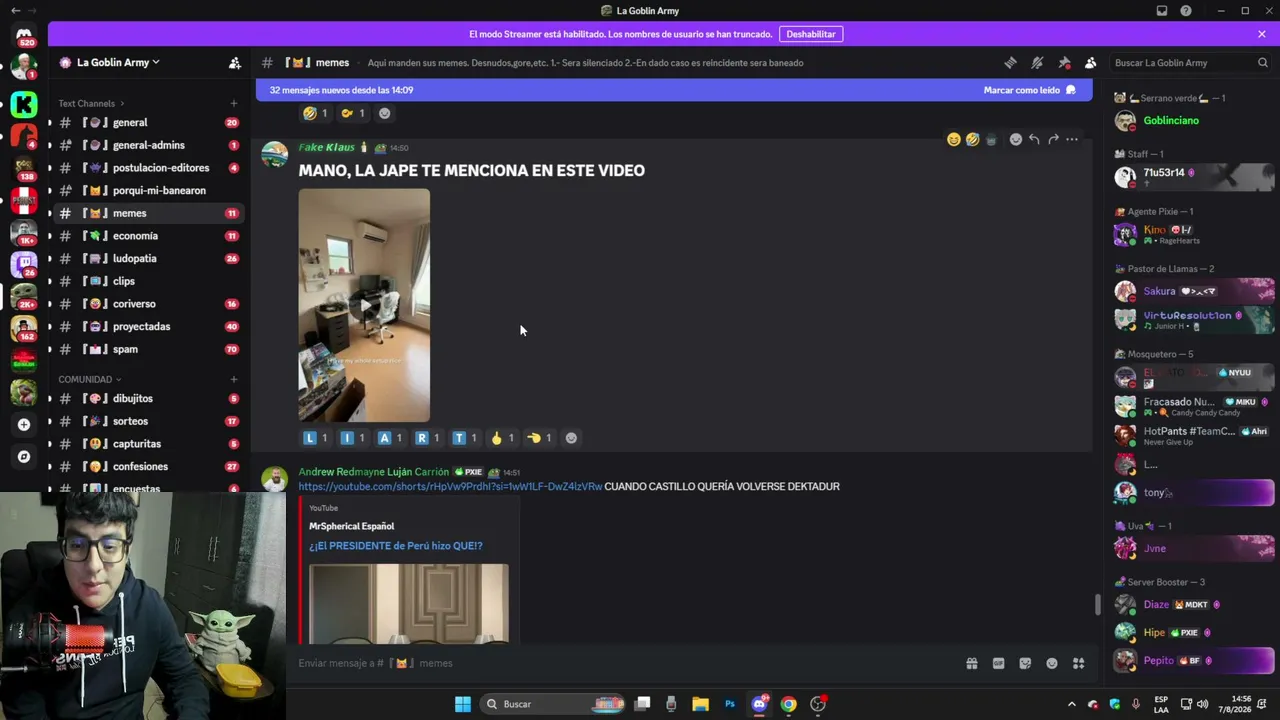The width and height of the screenshot is (1280, 720).
Task: Open '¿El PRESIDENTE de Perú hizo QUE!?' video title
Action: point(396,546)
